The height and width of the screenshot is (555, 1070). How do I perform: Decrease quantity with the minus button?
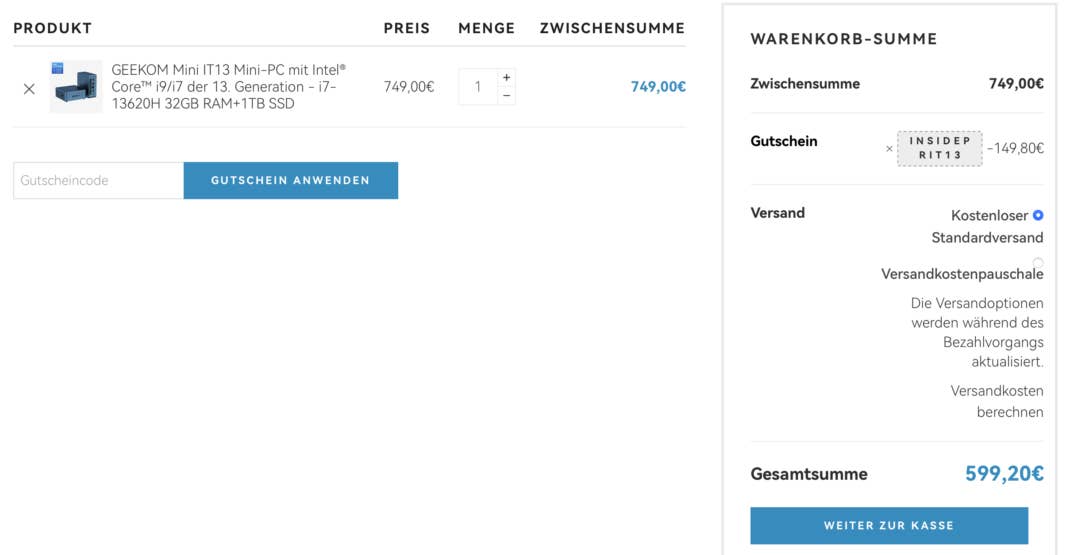tap(506, 96)
